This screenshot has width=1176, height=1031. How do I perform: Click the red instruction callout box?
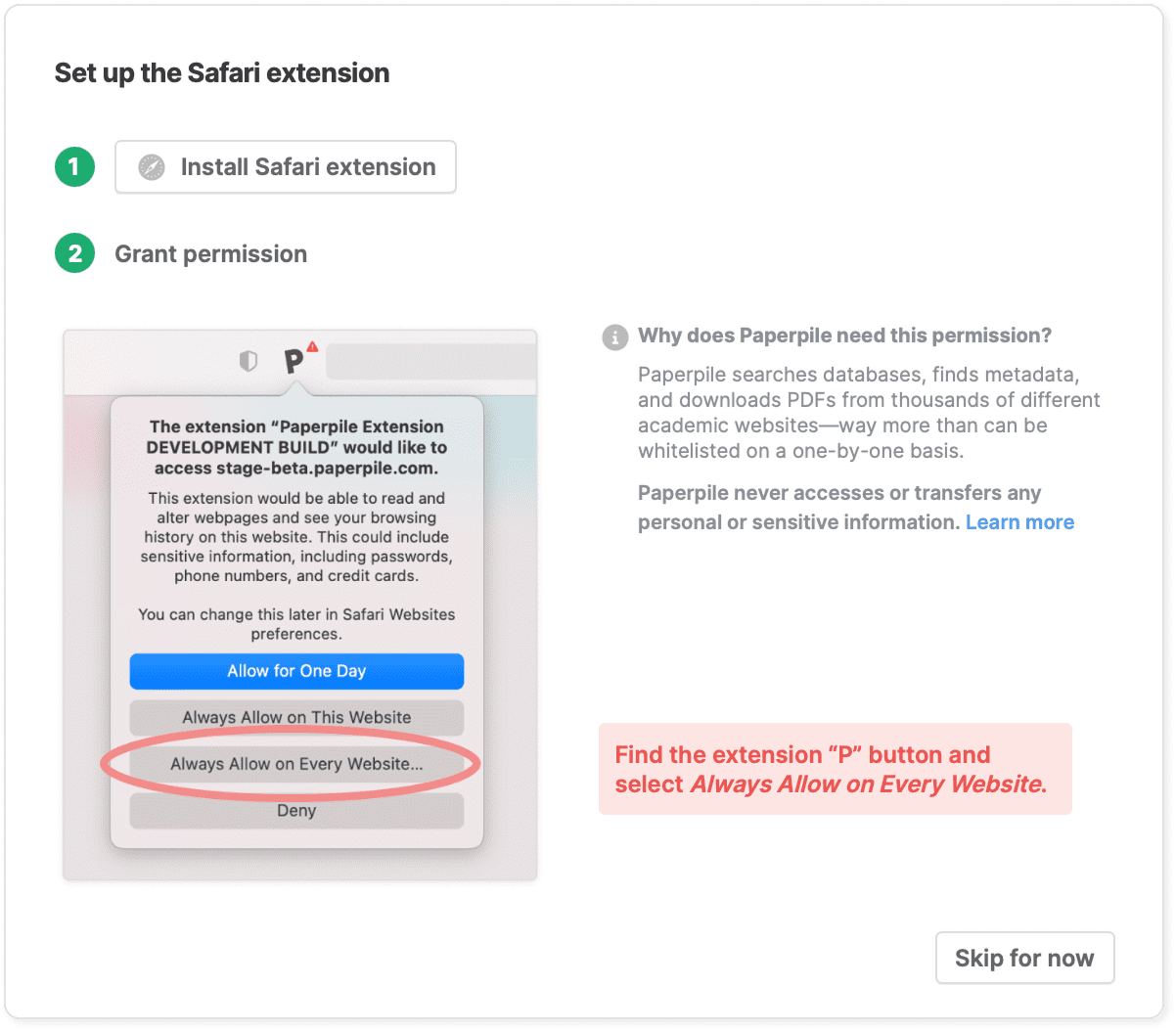(836, 769)
